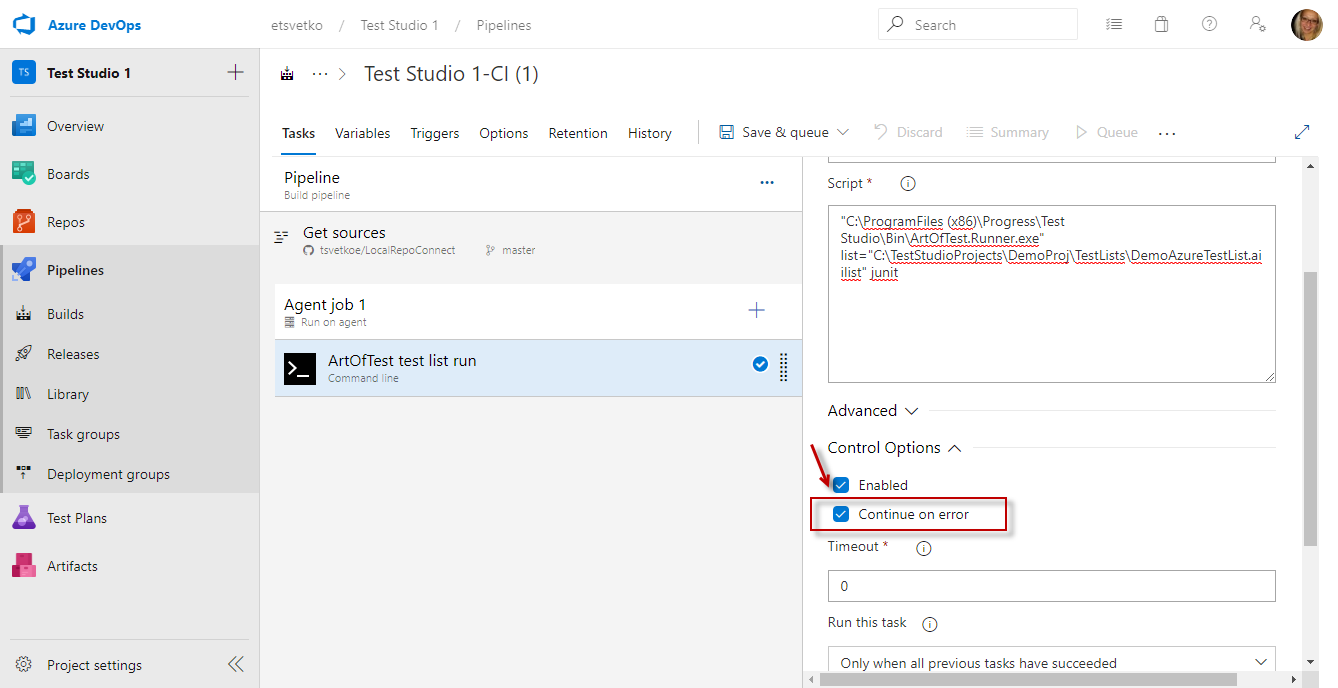Open the Run this task dropdown
This screenshot has width=1338, height=688.
pos(1052,663)
